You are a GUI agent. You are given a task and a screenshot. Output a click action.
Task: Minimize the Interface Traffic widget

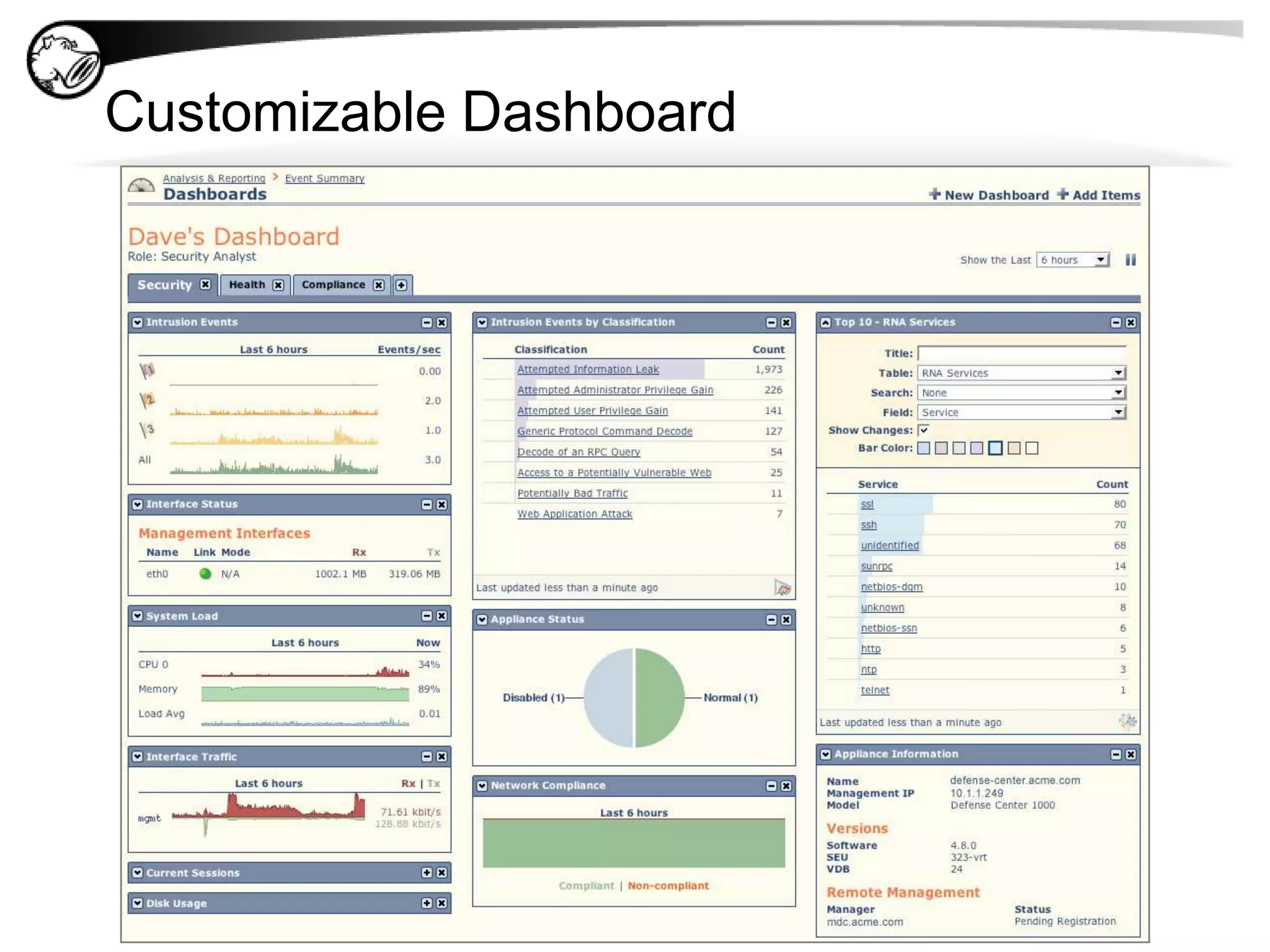pos(427,756)
